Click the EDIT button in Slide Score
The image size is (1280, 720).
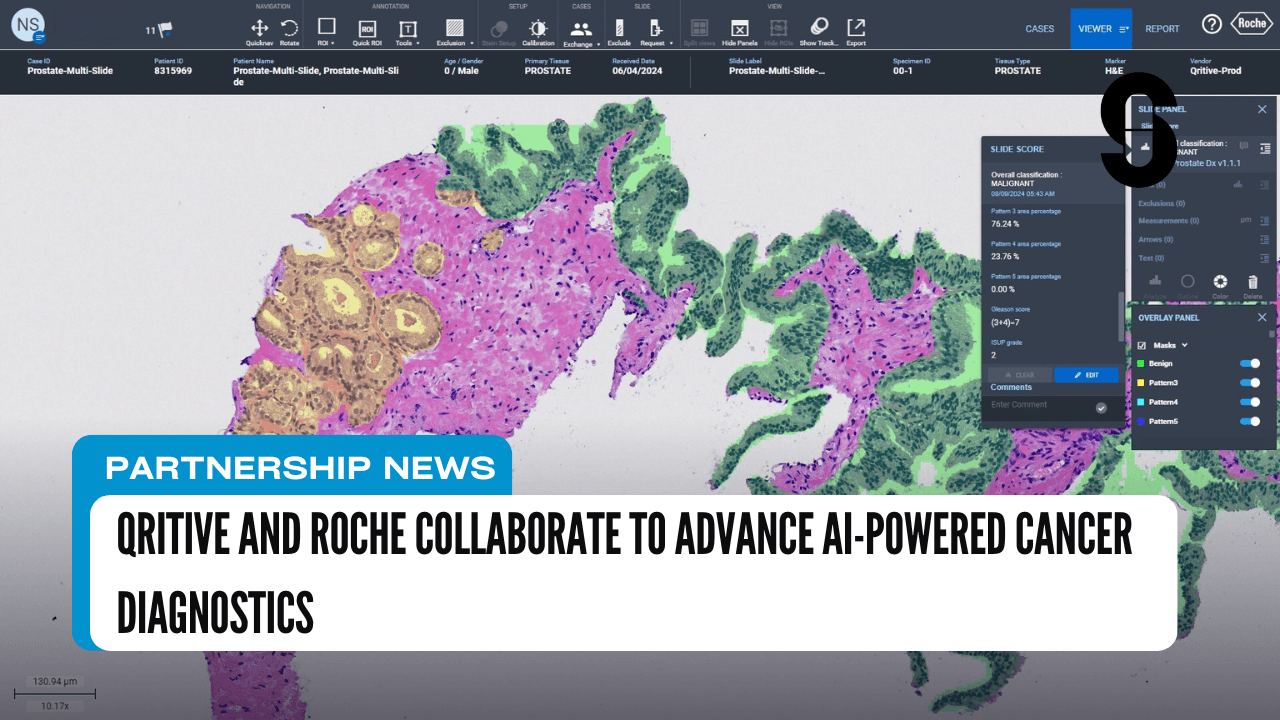click(x=1086, y=374)
